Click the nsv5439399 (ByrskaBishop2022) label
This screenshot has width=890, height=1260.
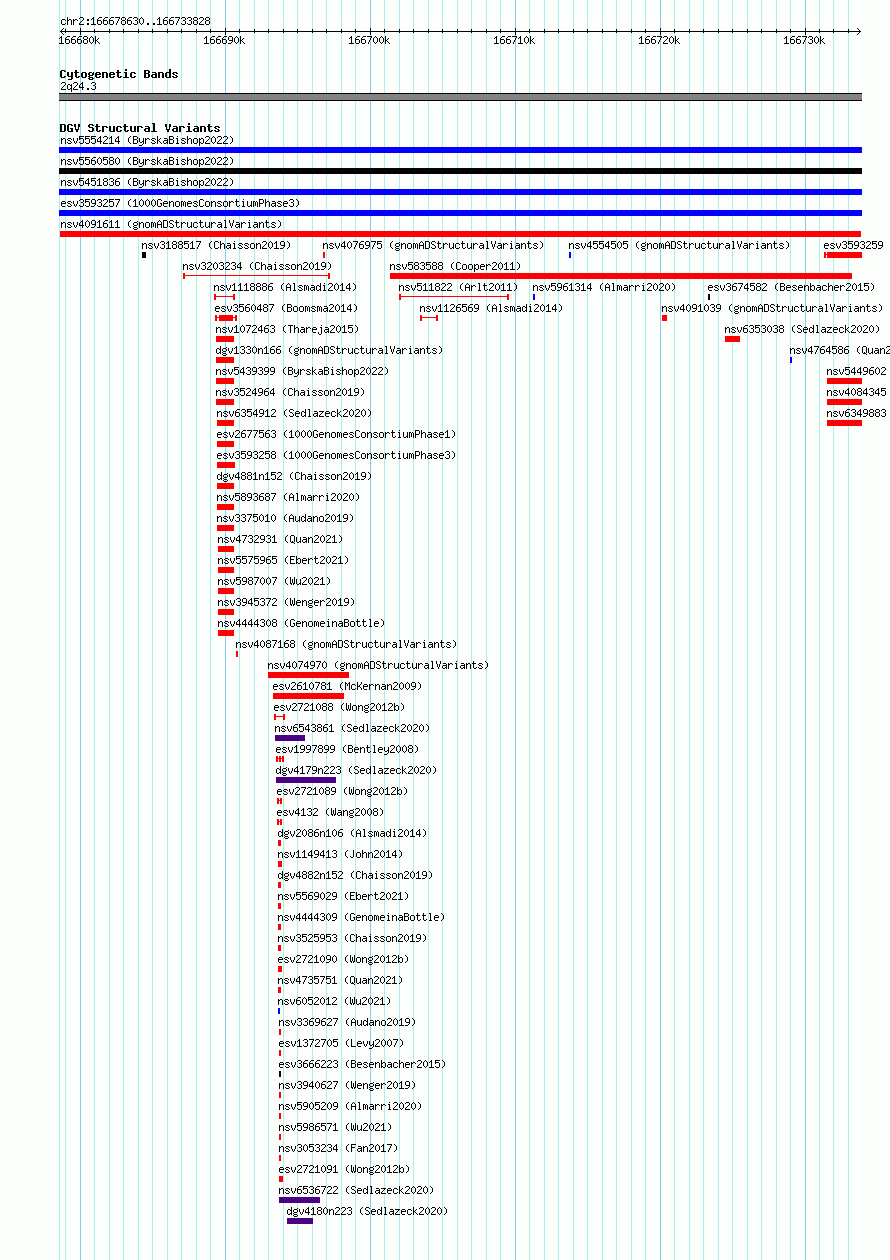(x=303, y=371)
